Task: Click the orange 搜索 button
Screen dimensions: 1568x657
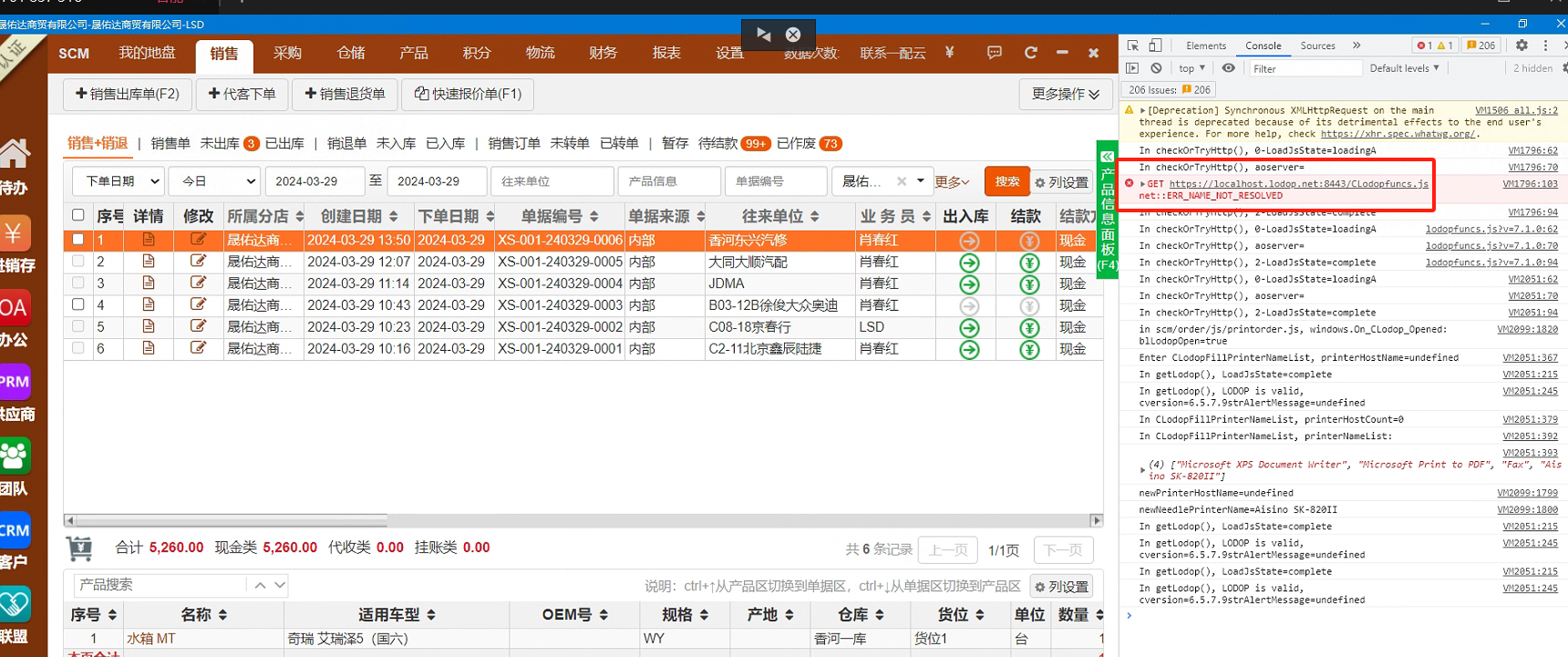Action: 1007,181
